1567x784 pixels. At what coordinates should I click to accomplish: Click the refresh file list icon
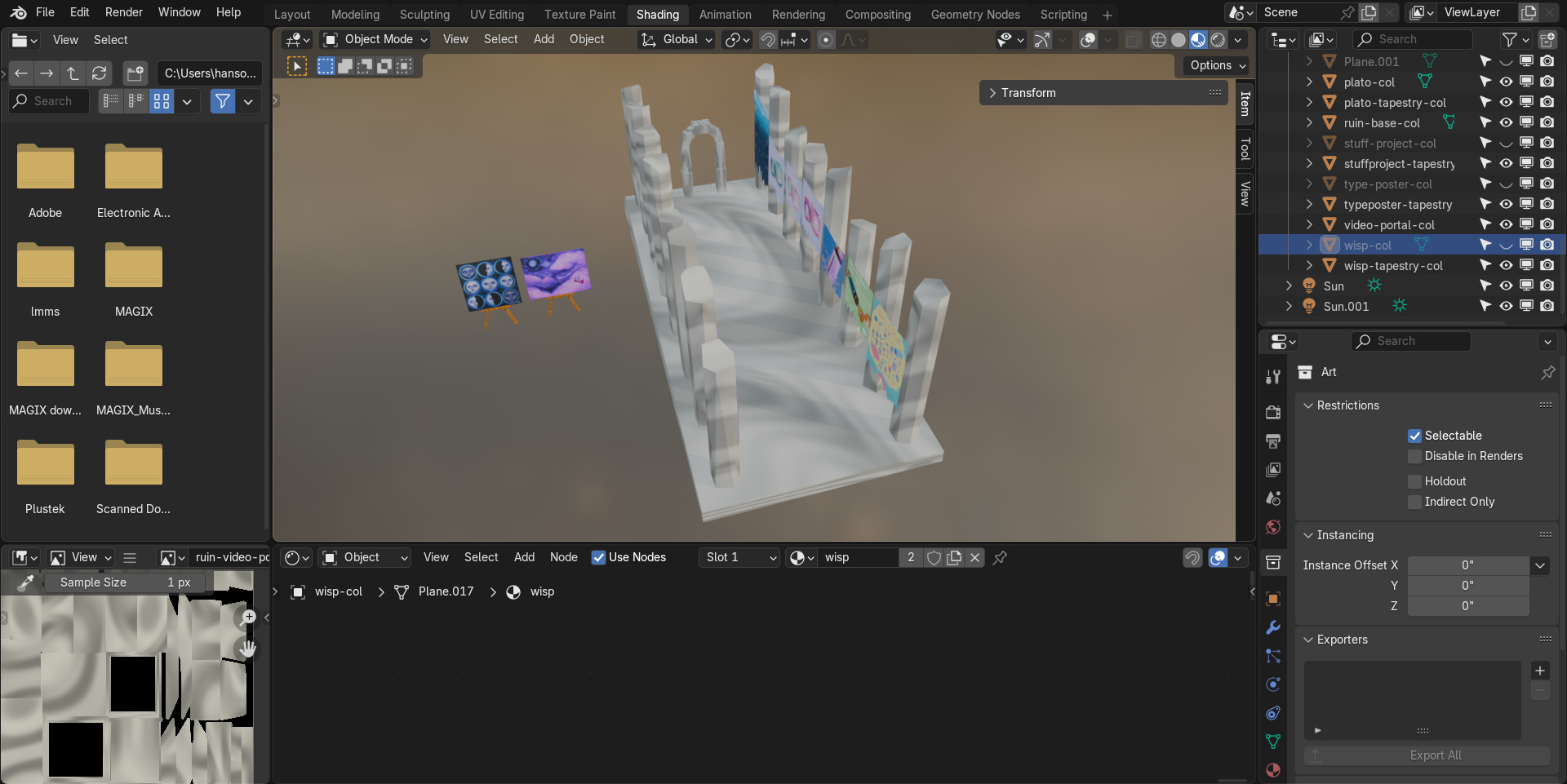[99, 73]
